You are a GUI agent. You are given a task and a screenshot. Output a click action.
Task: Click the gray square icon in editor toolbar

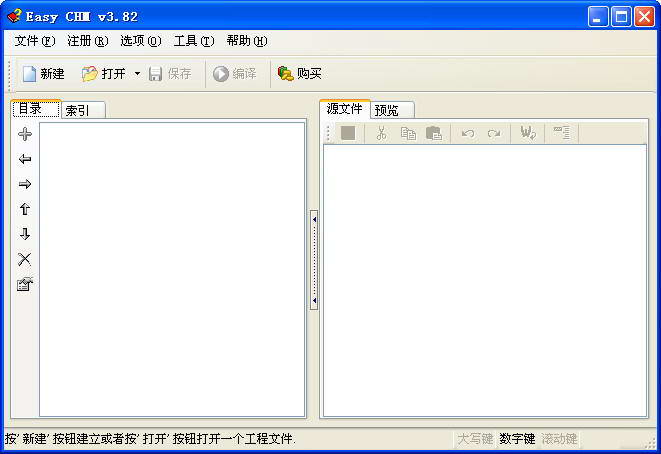point(348,133)
